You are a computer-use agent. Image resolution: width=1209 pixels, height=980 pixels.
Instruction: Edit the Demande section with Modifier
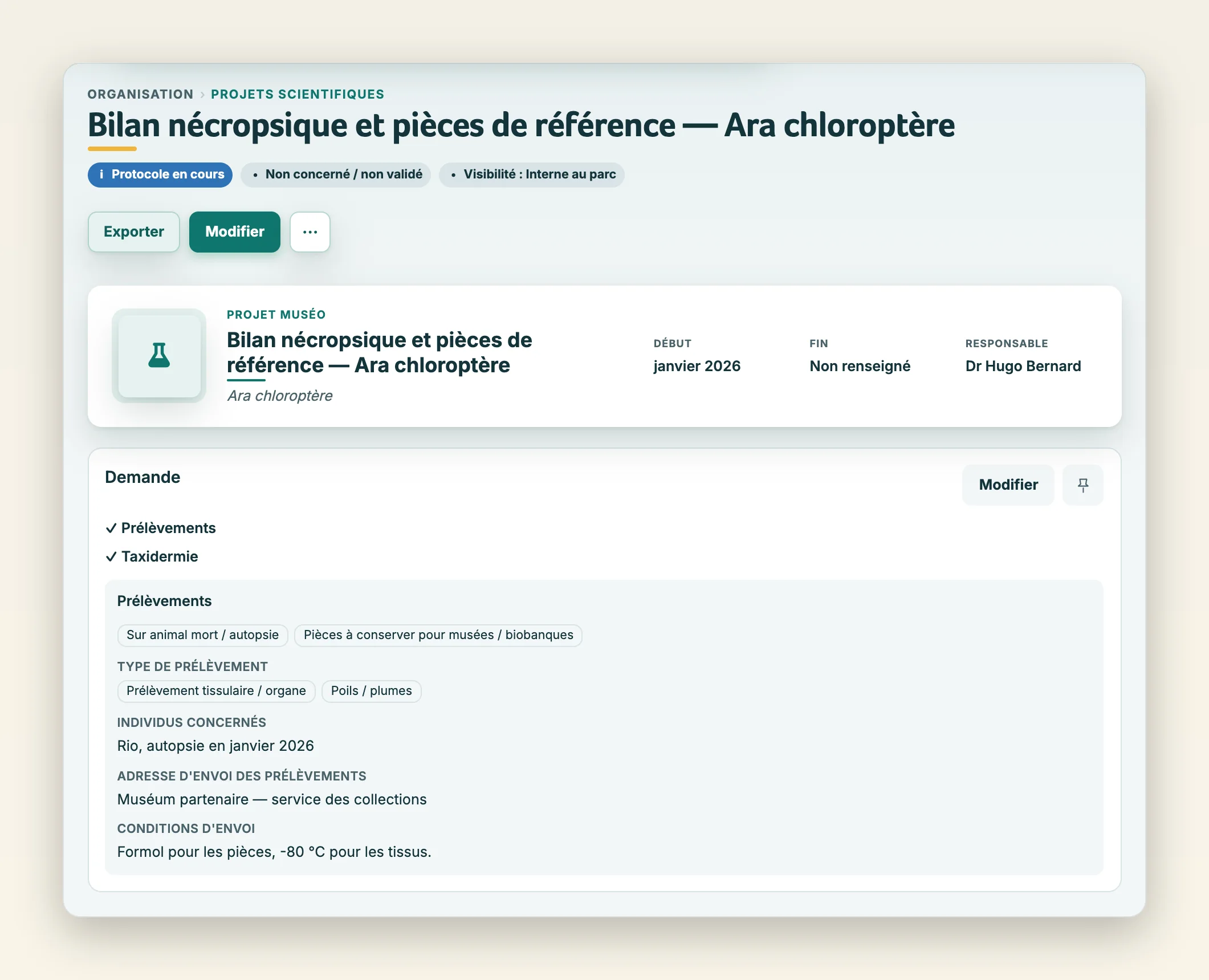1008,485
